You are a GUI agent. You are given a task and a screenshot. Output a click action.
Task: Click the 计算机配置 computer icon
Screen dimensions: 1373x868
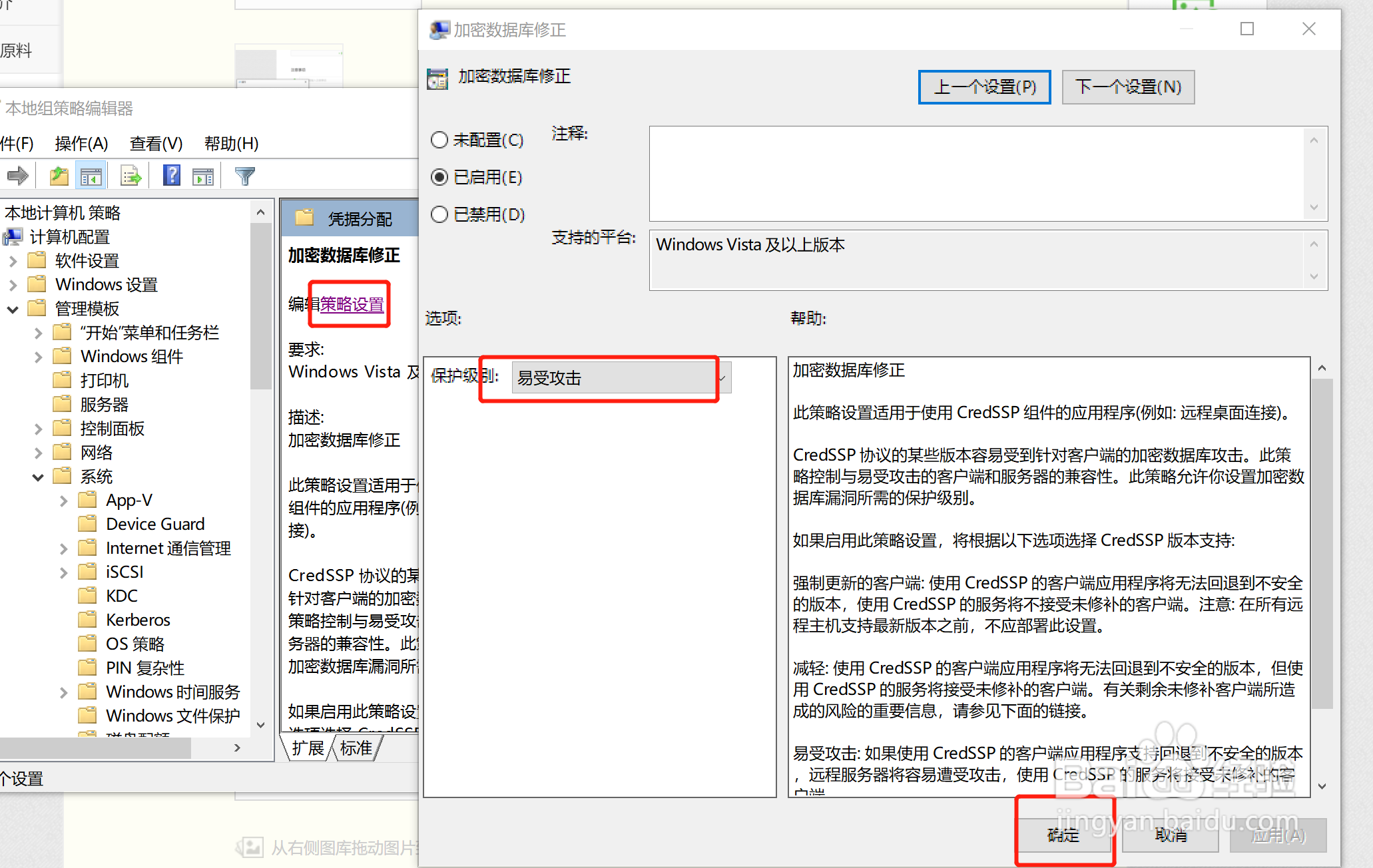pyautogui.click(x=13, y=237)
